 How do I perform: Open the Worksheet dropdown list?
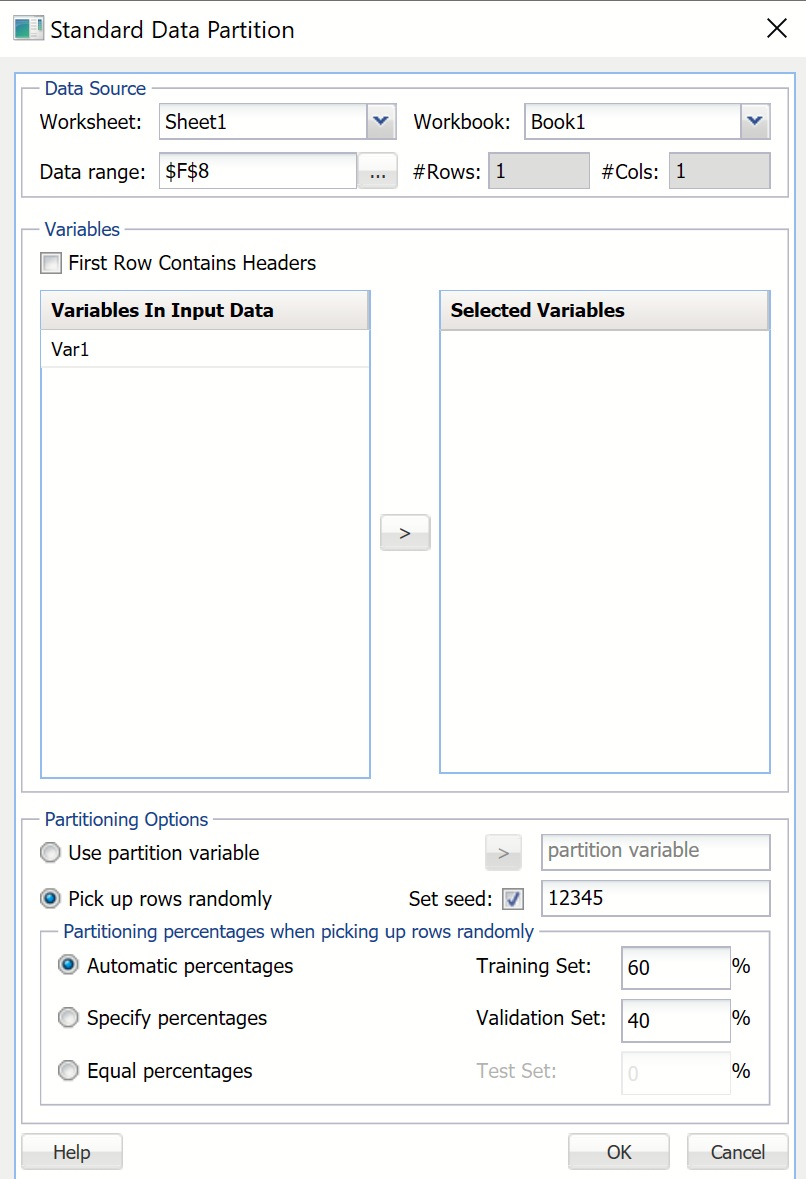[381, 123]
